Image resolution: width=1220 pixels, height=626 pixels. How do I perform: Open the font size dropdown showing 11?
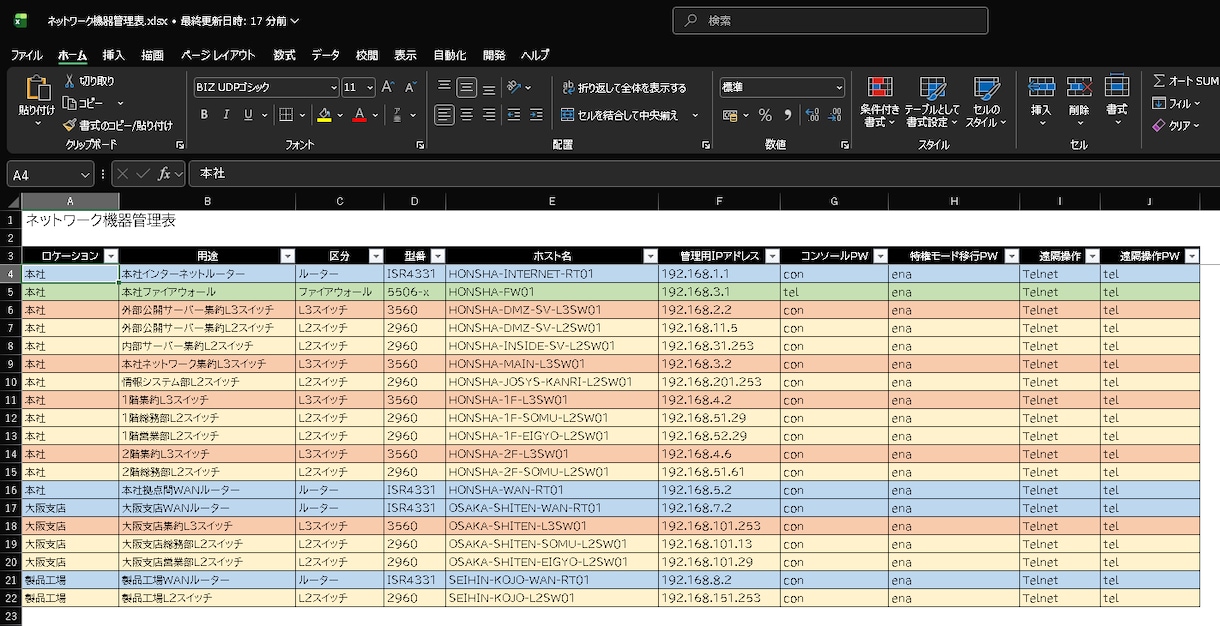[370, 88]
